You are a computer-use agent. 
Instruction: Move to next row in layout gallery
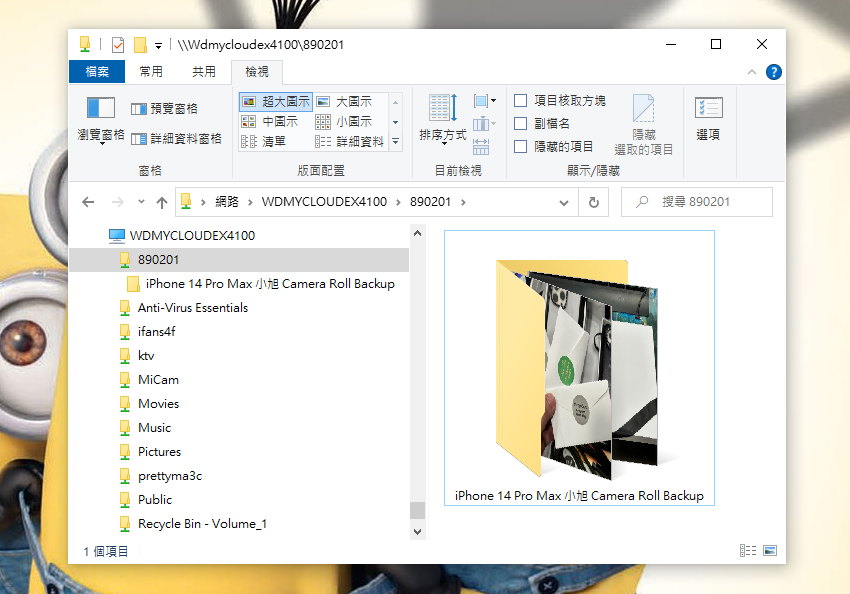(396, 122)
